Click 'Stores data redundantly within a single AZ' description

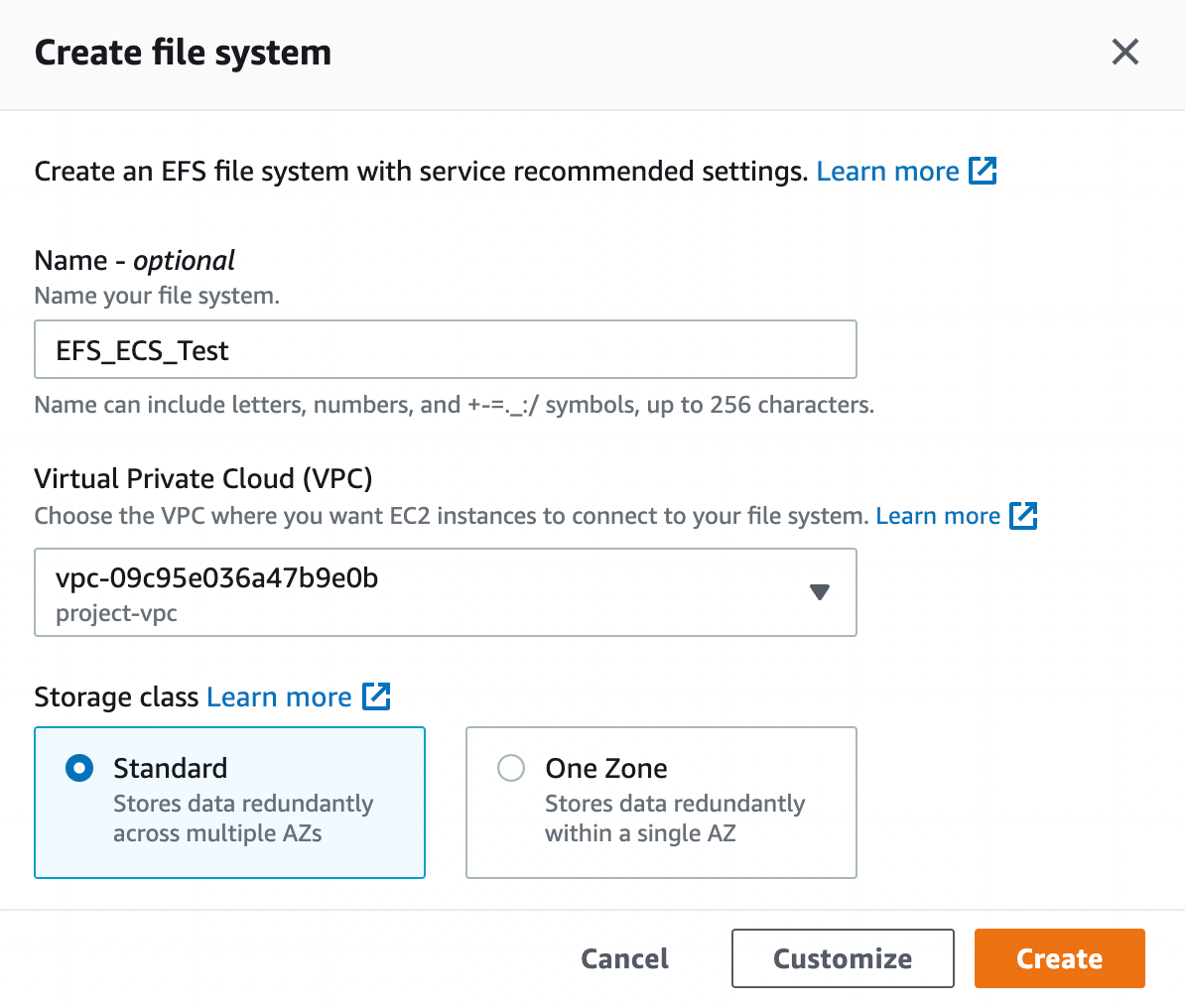pos(675,819)
